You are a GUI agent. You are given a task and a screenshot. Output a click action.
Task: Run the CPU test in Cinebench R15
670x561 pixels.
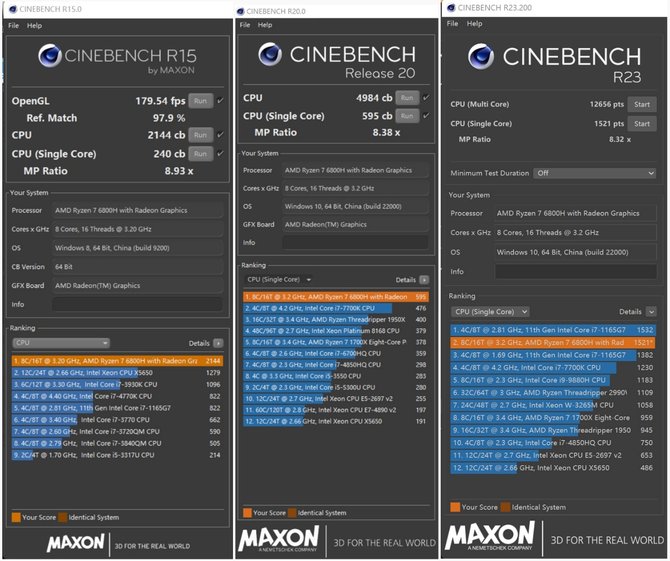[200, 135]
